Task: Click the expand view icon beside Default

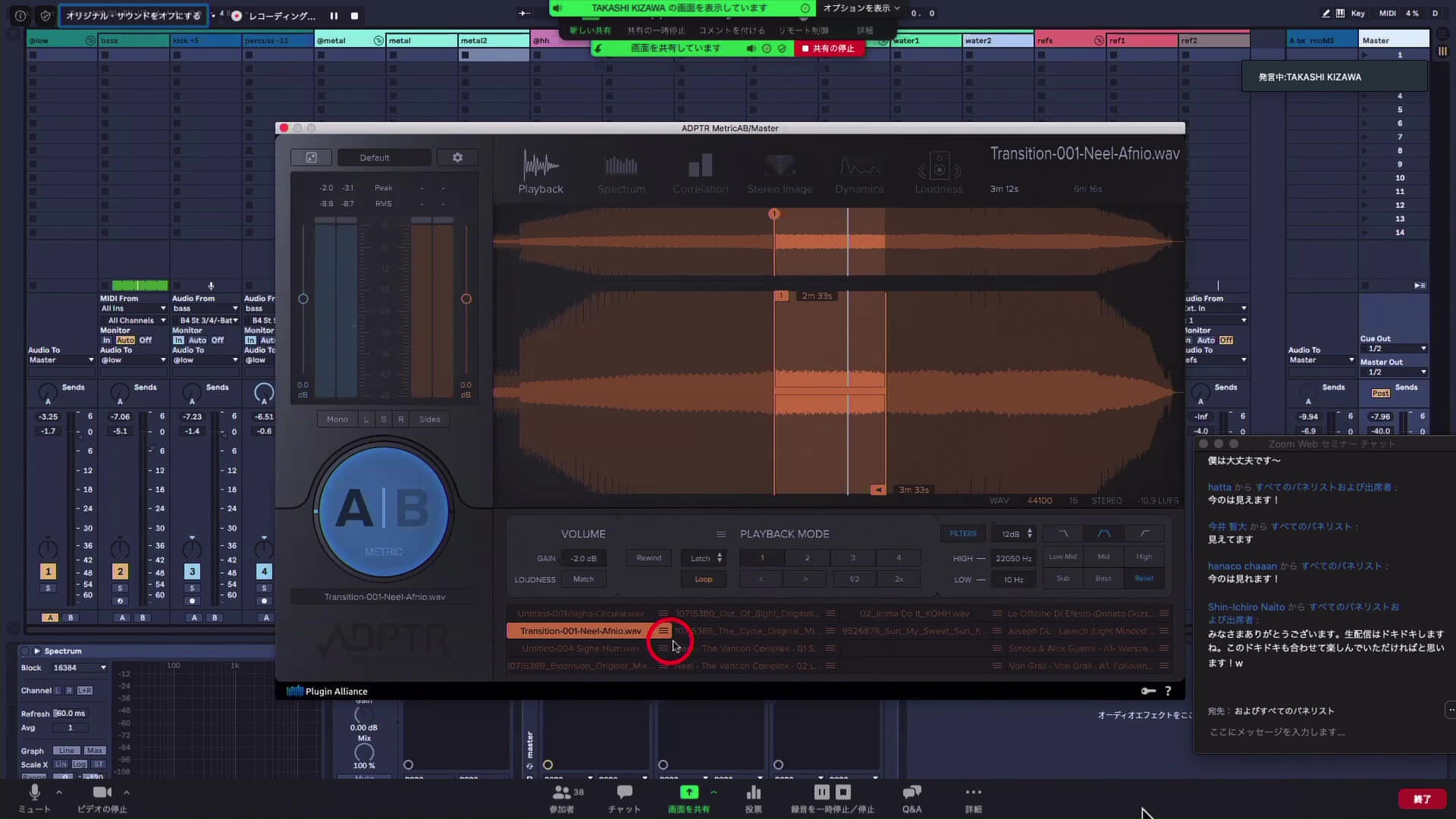Action: click(311, 158)
